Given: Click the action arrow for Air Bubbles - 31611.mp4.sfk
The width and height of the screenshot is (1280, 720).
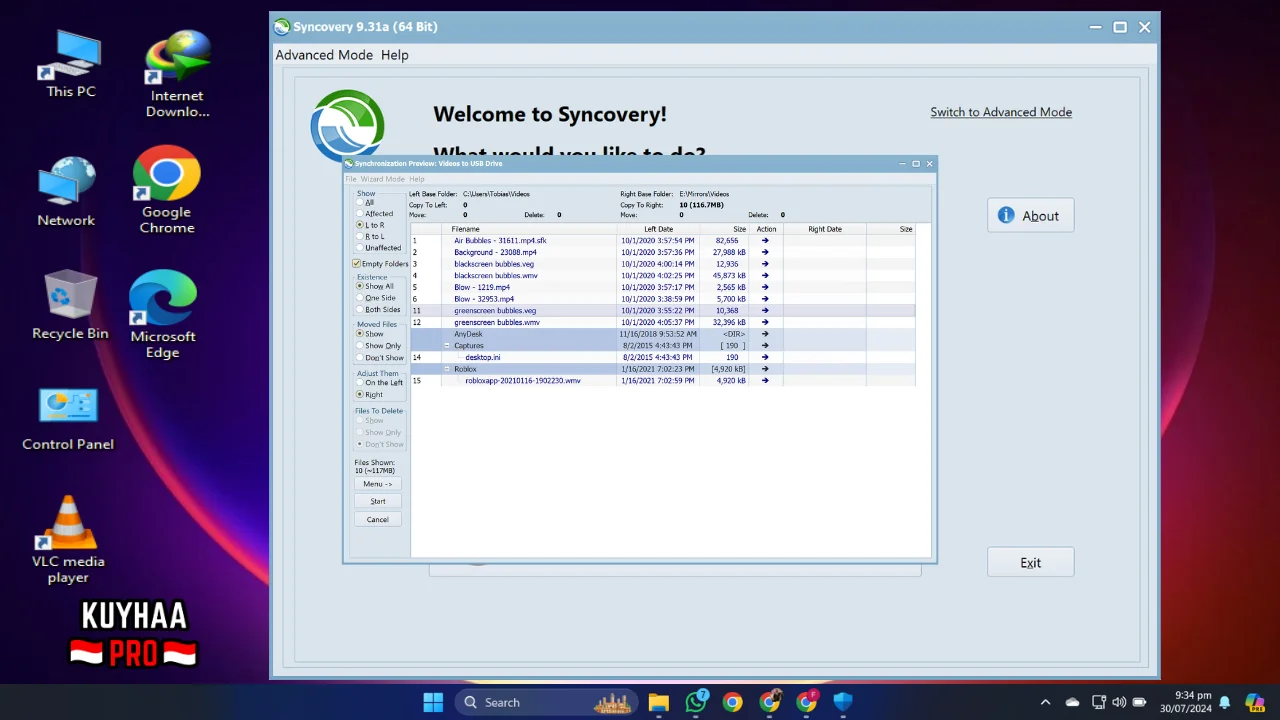Looking at the screenshot, I should click(765, 241).
